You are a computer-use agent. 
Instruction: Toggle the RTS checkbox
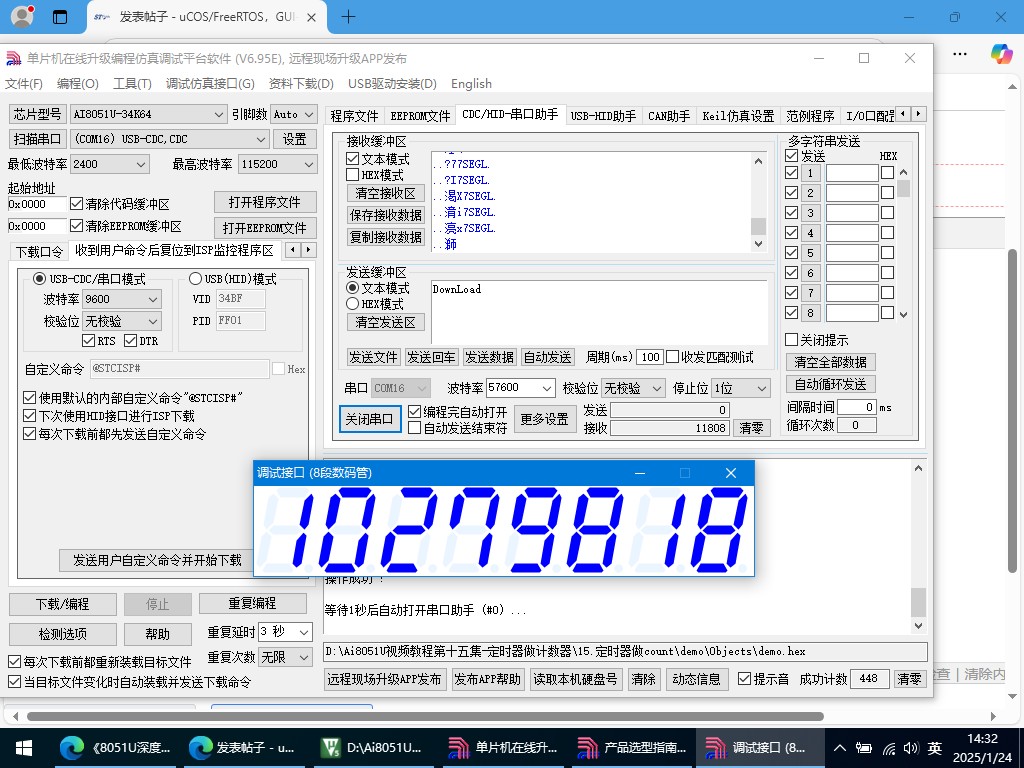pyautogui.click(x=89, y=340)
